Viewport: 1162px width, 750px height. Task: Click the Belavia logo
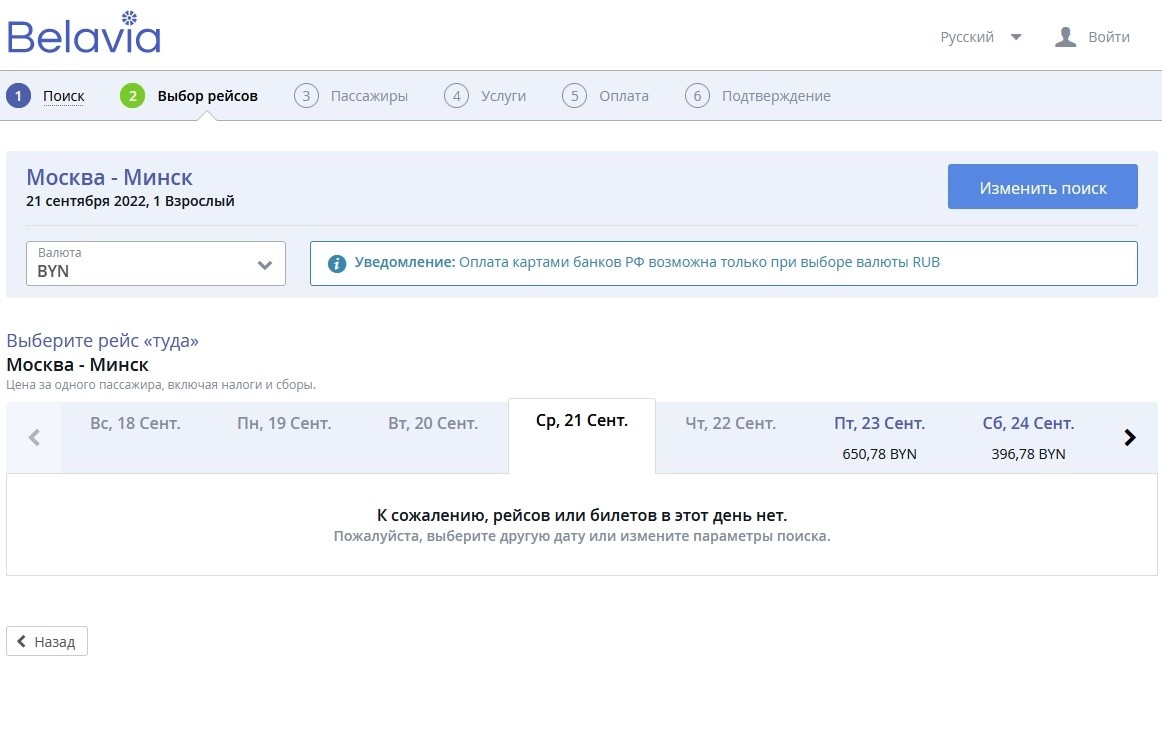[x=84, y=33]
